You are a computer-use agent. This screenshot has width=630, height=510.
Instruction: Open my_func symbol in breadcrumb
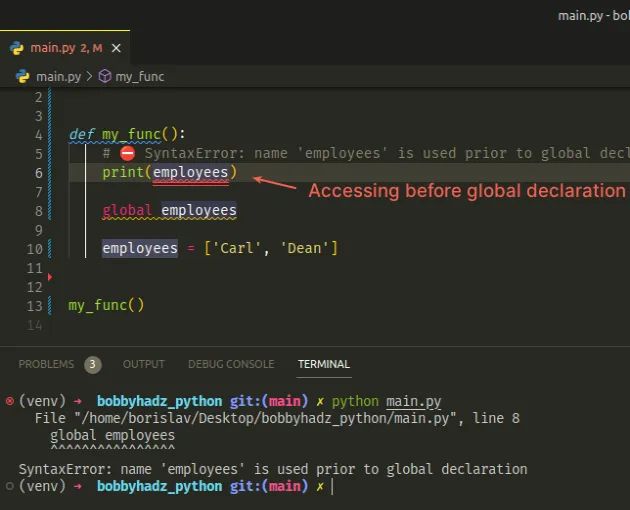(139, 76)
